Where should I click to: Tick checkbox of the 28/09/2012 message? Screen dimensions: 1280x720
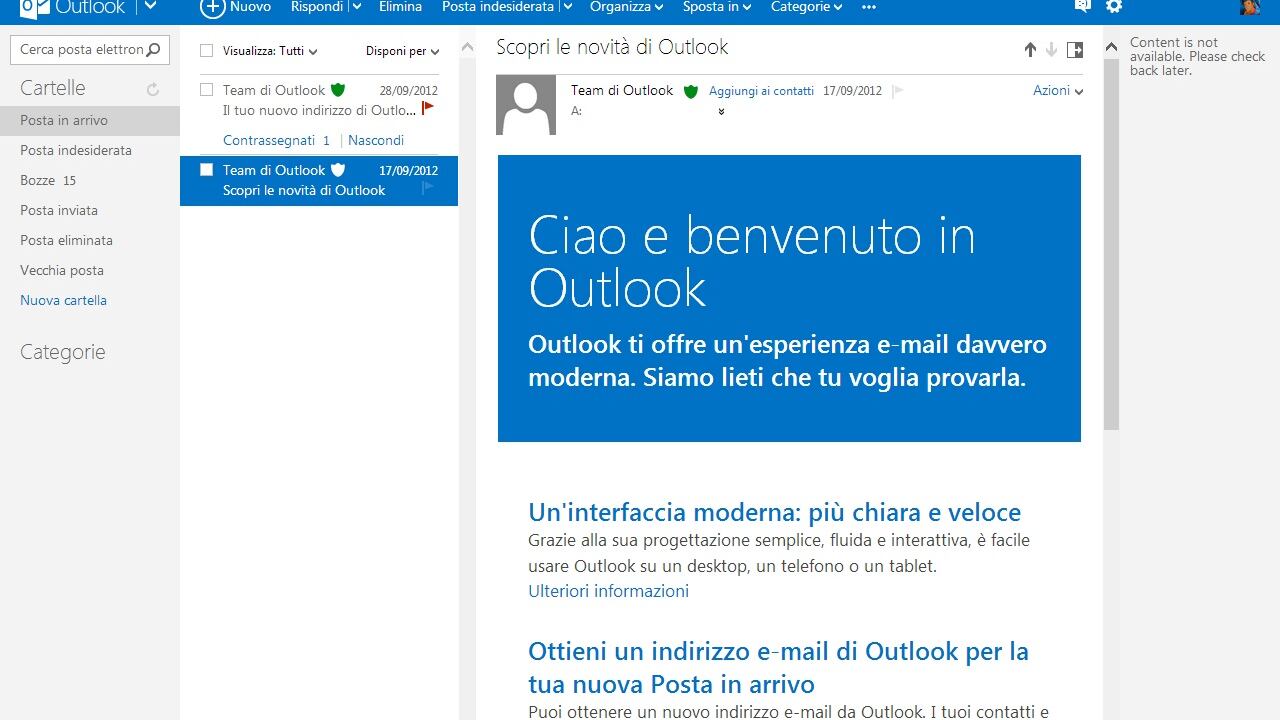coord(207,89)
